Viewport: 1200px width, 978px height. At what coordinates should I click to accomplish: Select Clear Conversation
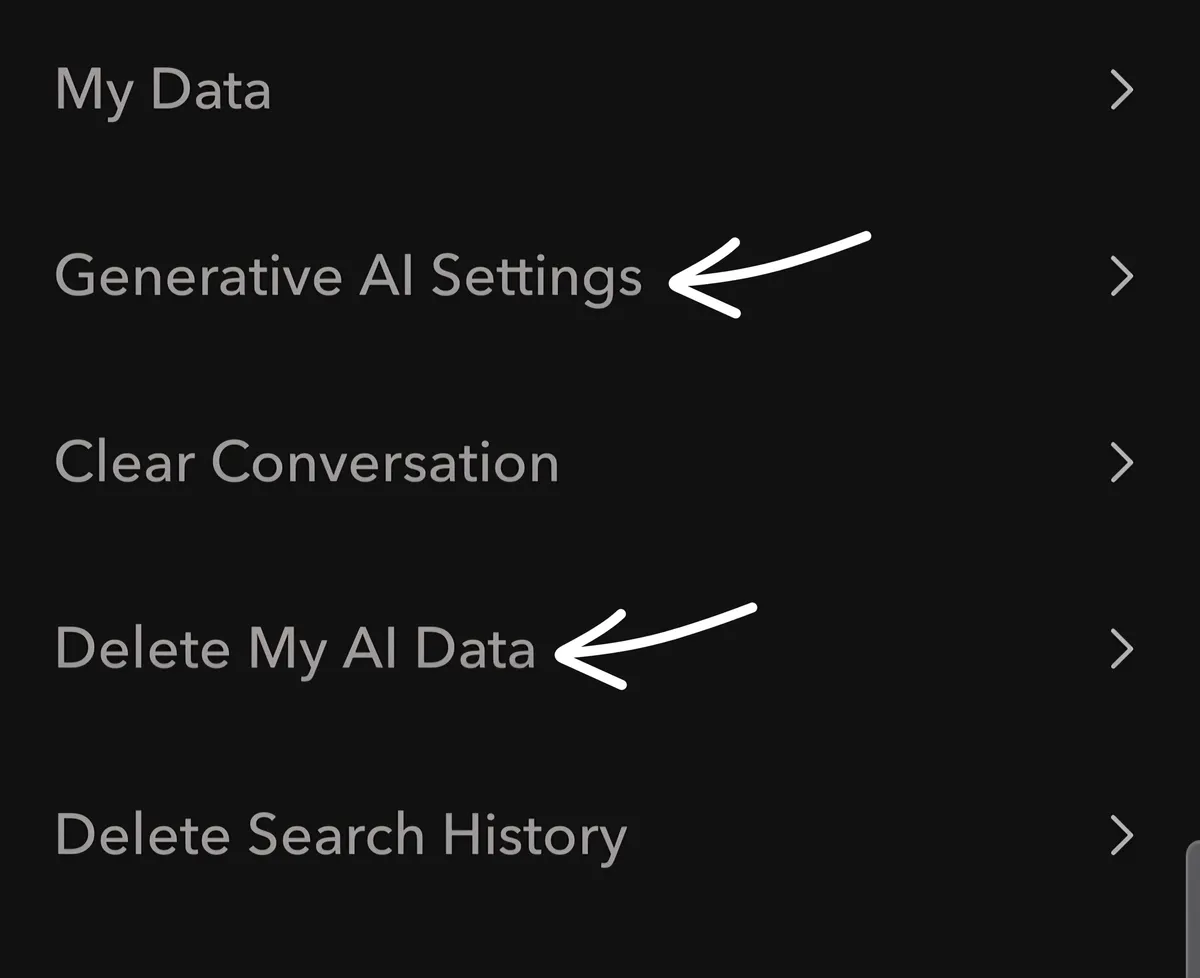pos(306,463)
